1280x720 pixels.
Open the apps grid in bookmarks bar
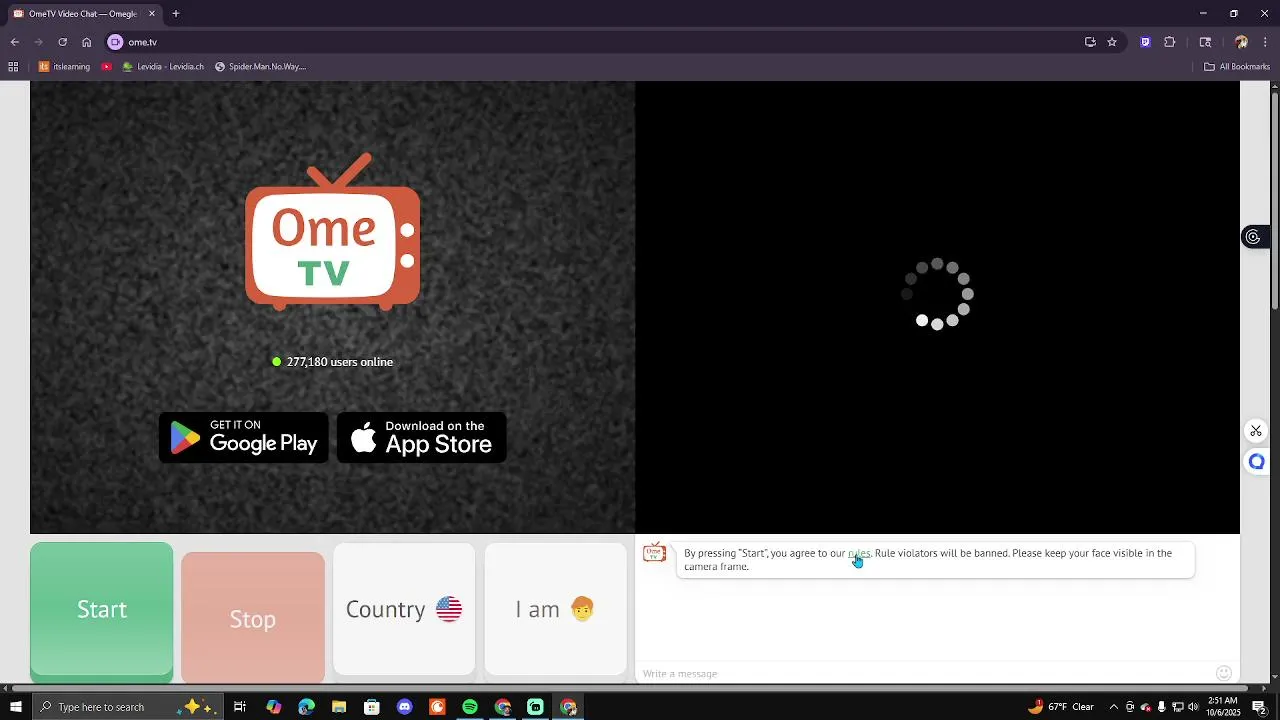[13, 67]
